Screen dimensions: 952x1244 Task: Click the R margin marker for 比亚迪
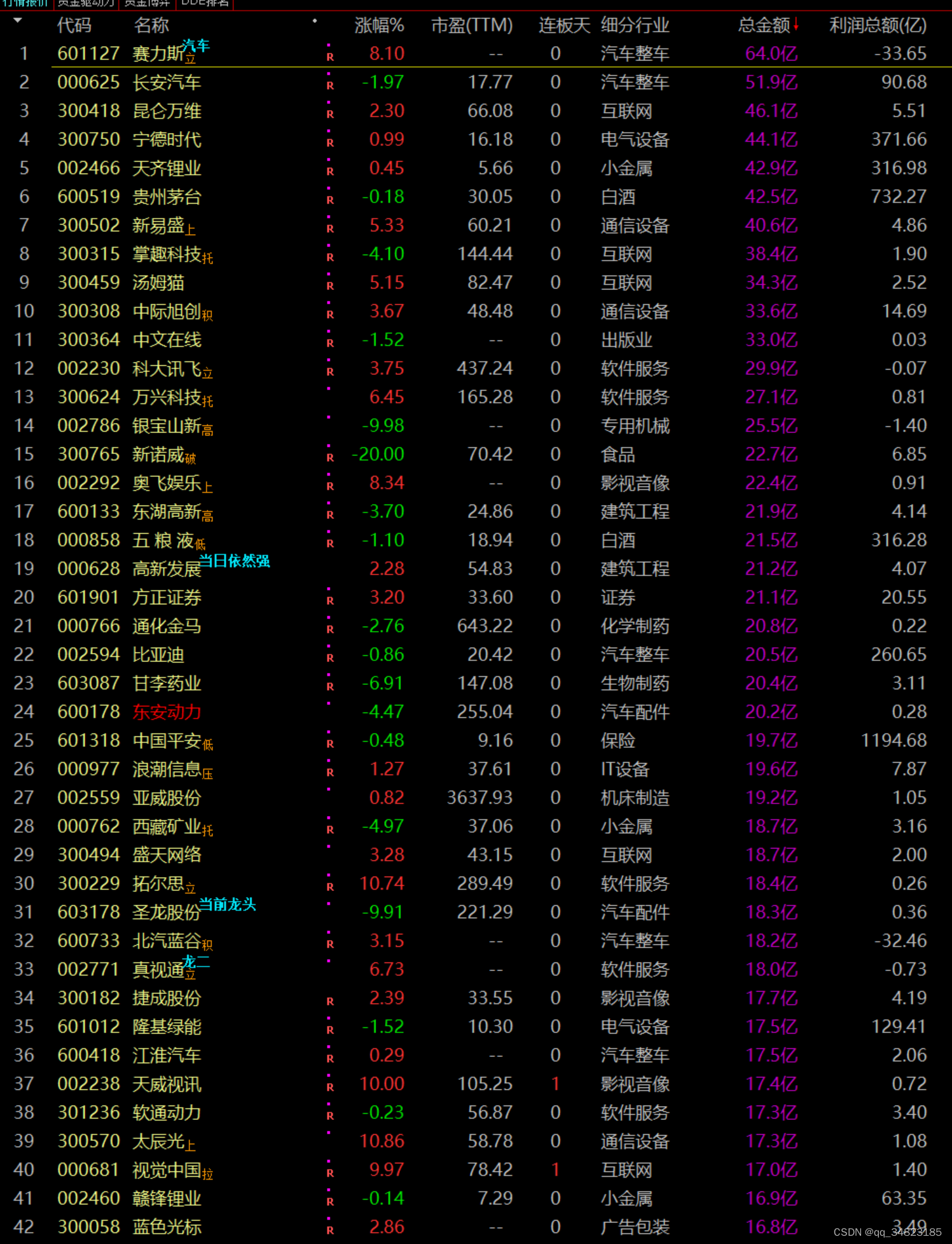[330, 658]
